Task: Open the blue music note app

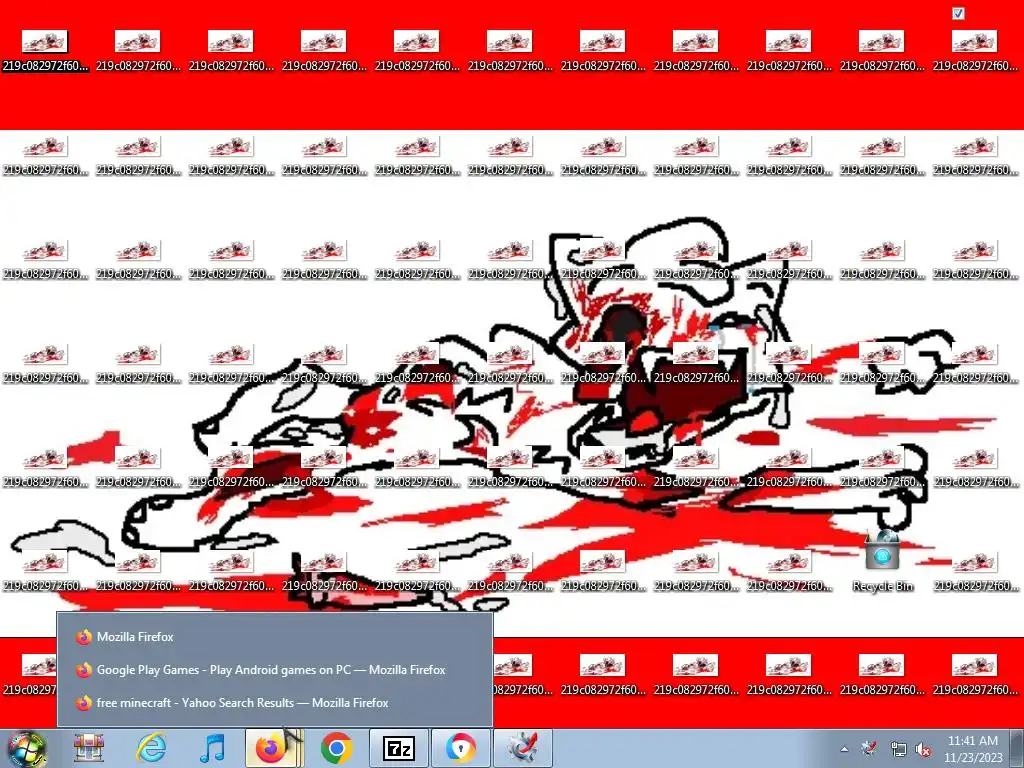Action: coord(212,748)
